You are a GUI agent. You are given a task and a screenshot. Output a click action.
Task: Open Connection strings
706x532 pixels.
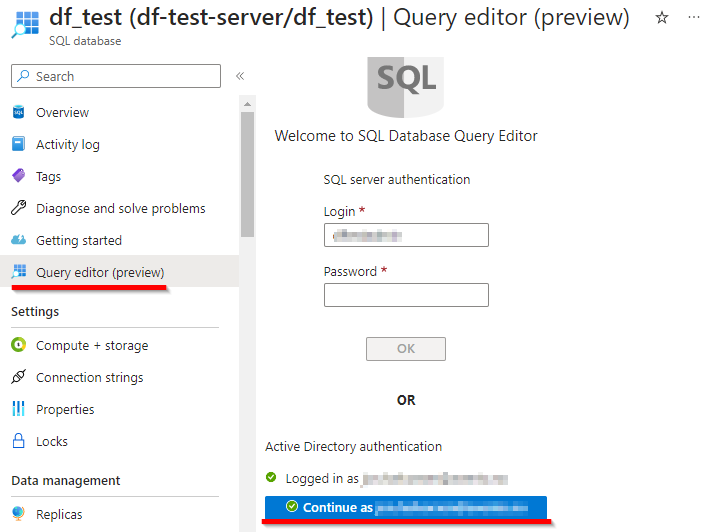[90, 378]
